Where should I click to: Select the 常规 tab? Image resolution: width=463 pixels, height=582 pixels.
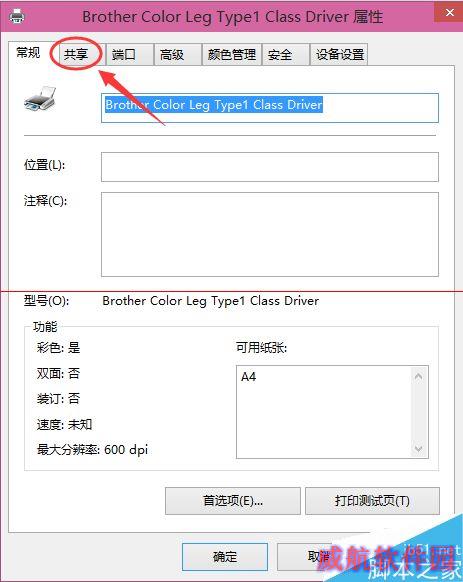tap(28, 53)
